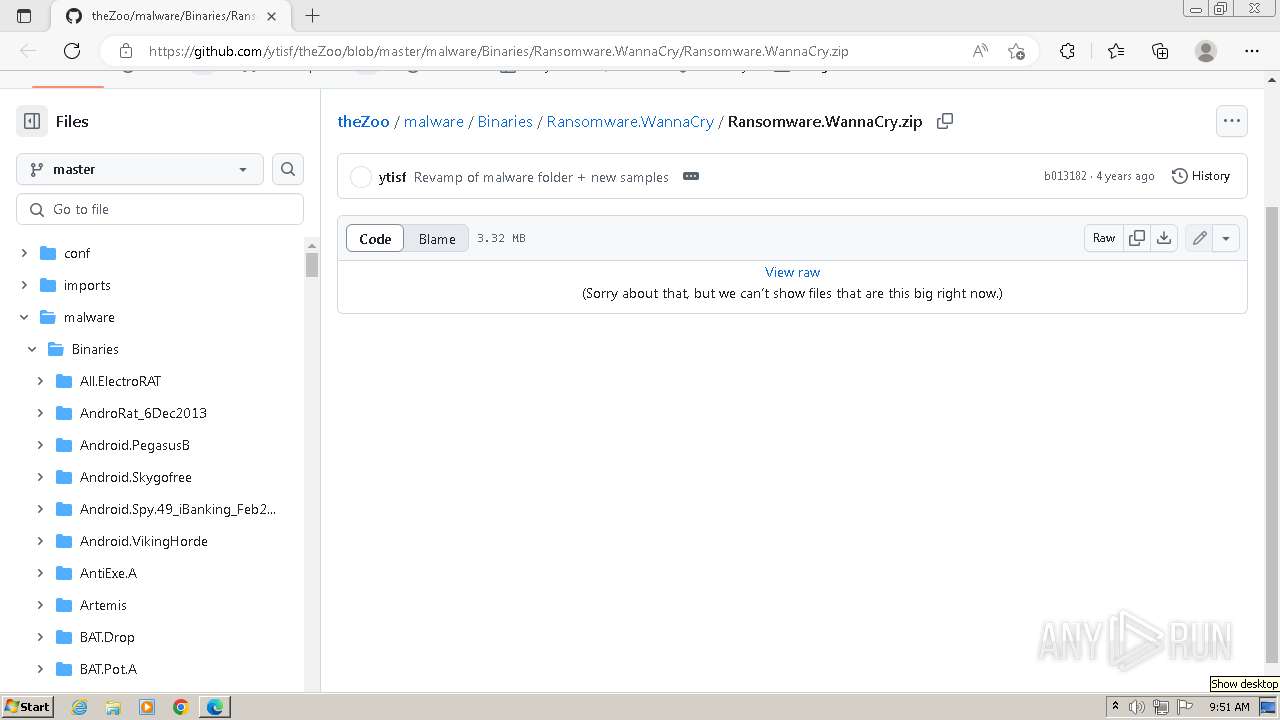Close the theZoo GitHub tab
Screen dimensions: 1280x720
coord(271,16)
